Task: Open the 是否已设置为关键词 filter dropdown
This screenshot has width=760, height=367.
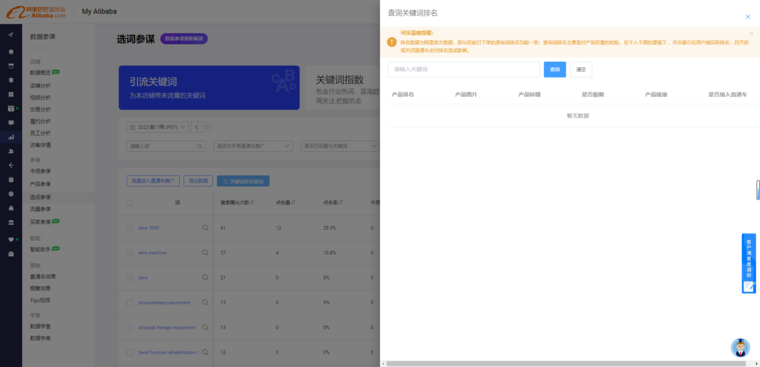Action: (340, 146)
